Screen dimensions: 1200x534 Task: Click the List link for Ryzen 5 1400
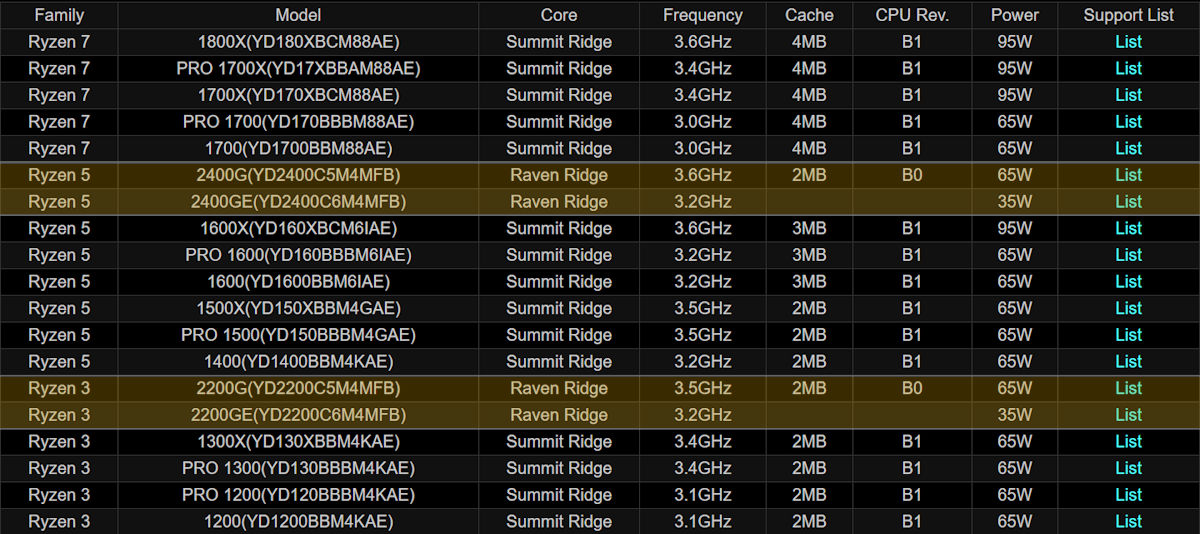(x=1128, y=361)
